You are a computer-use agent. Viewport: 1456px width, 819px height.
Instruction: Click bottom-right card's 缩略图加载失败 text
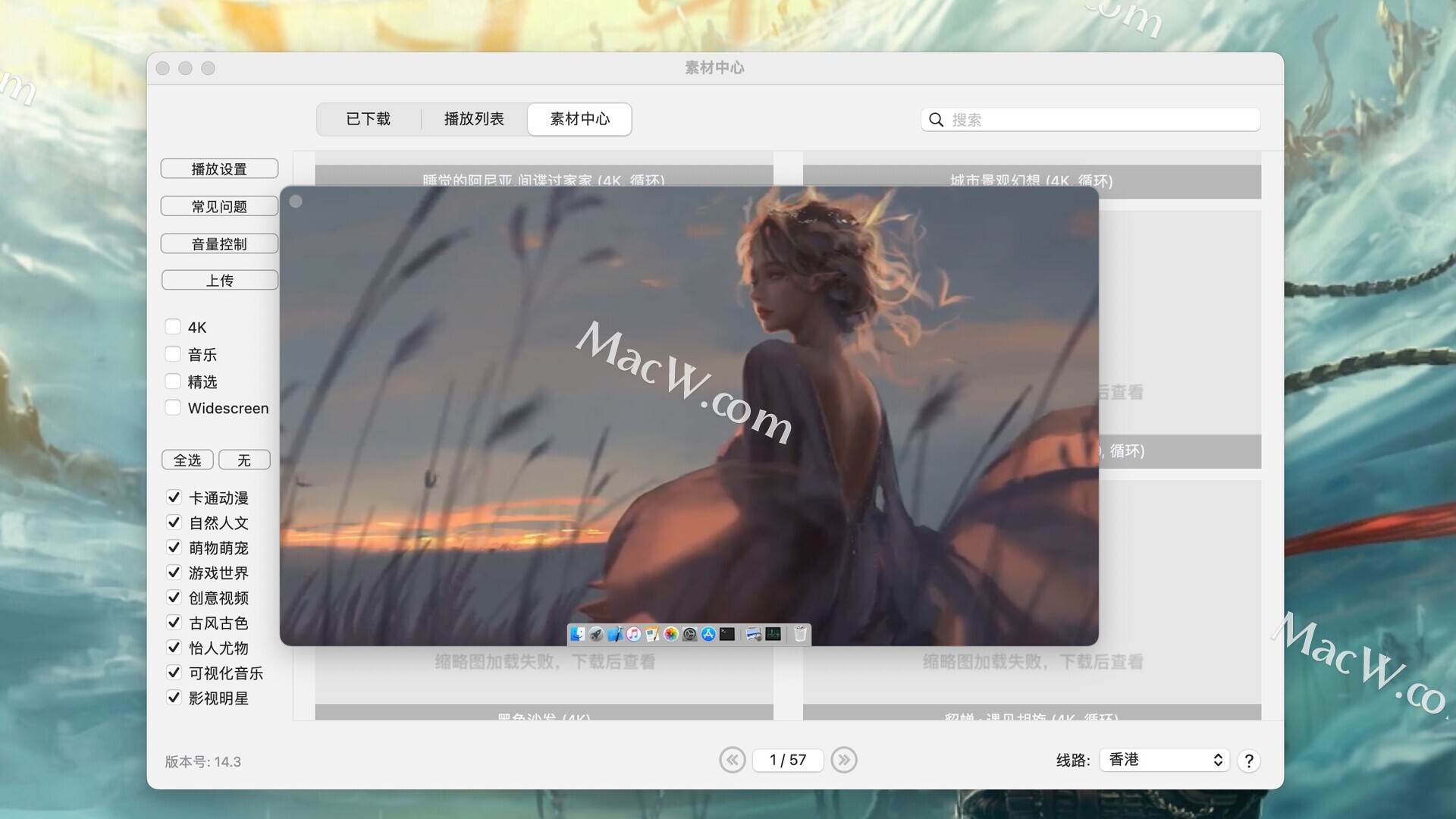pyautogui.click(x=1033, y=662)
